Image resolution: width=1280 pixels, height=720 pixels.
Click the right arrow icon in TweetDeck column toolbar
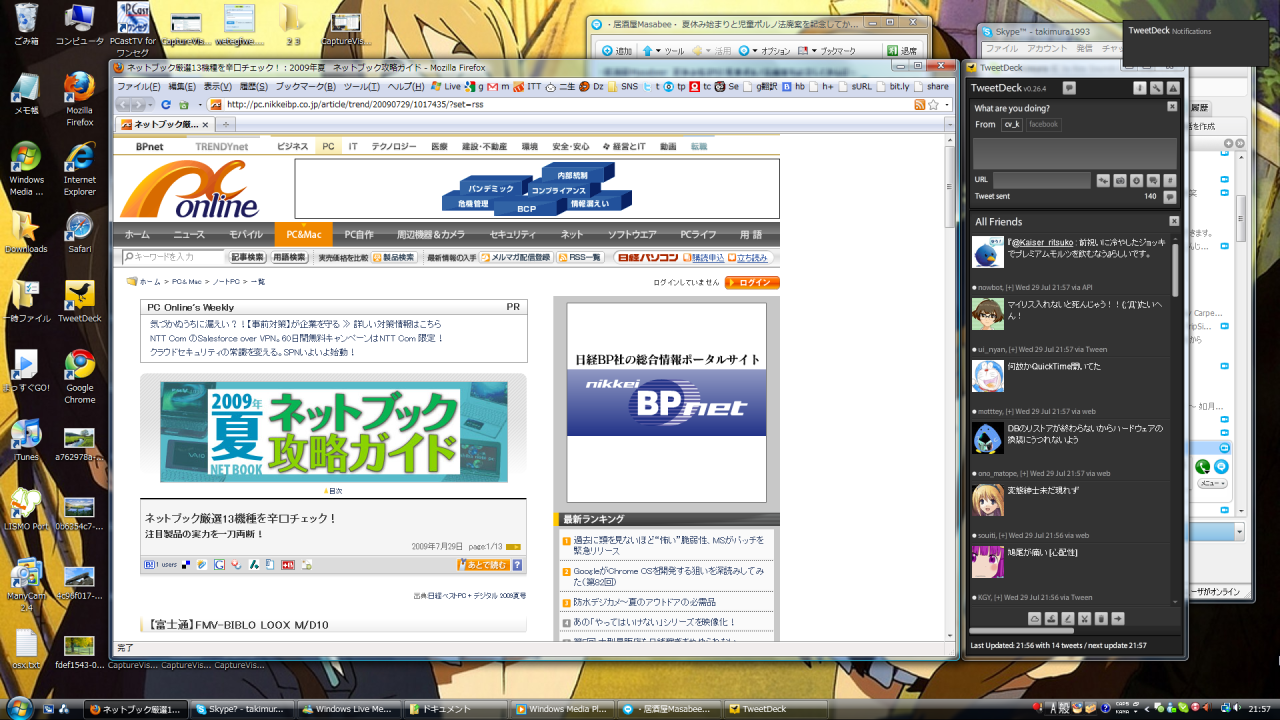(1118, 618)
